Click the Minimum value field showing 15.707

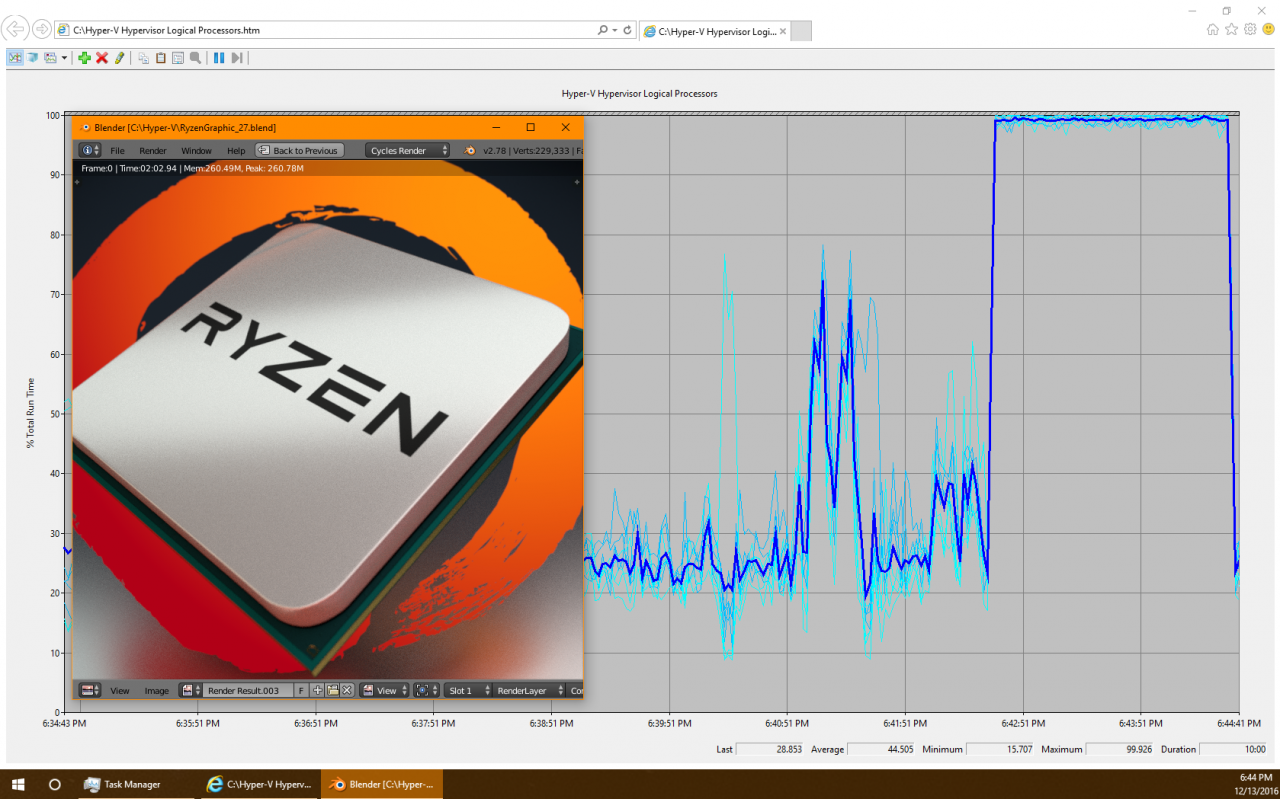coord(999,749)
